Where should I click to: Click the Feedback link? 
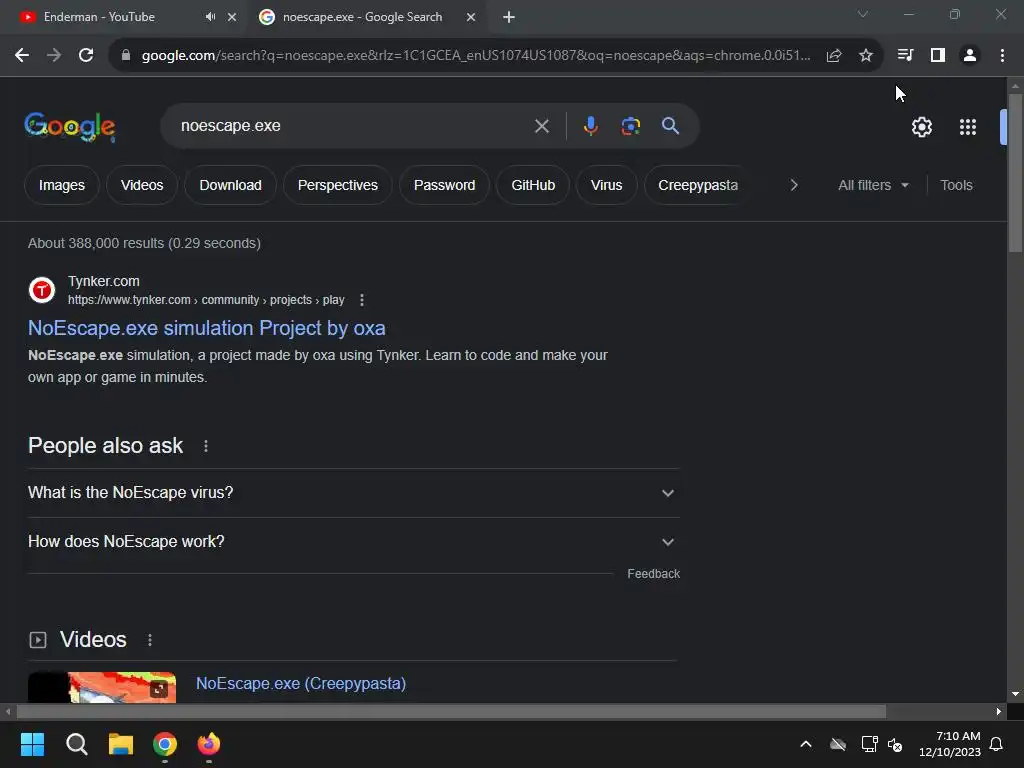[x=653, y=574]
